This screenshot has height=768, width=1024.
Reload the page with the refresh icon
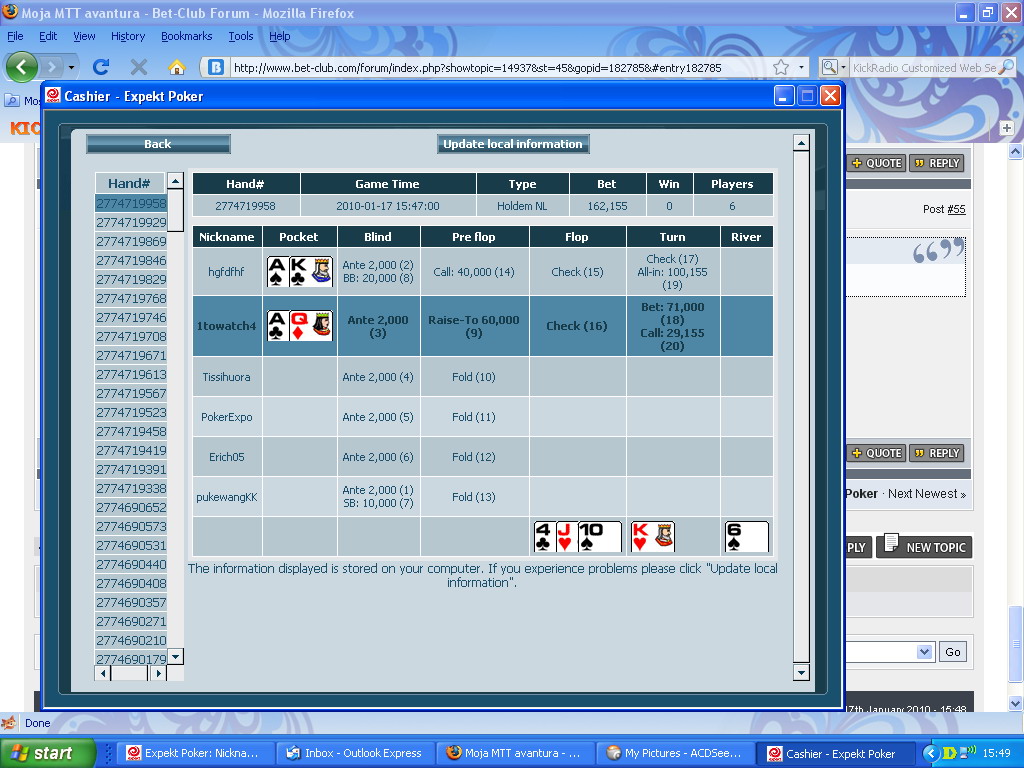coord(101,67)
